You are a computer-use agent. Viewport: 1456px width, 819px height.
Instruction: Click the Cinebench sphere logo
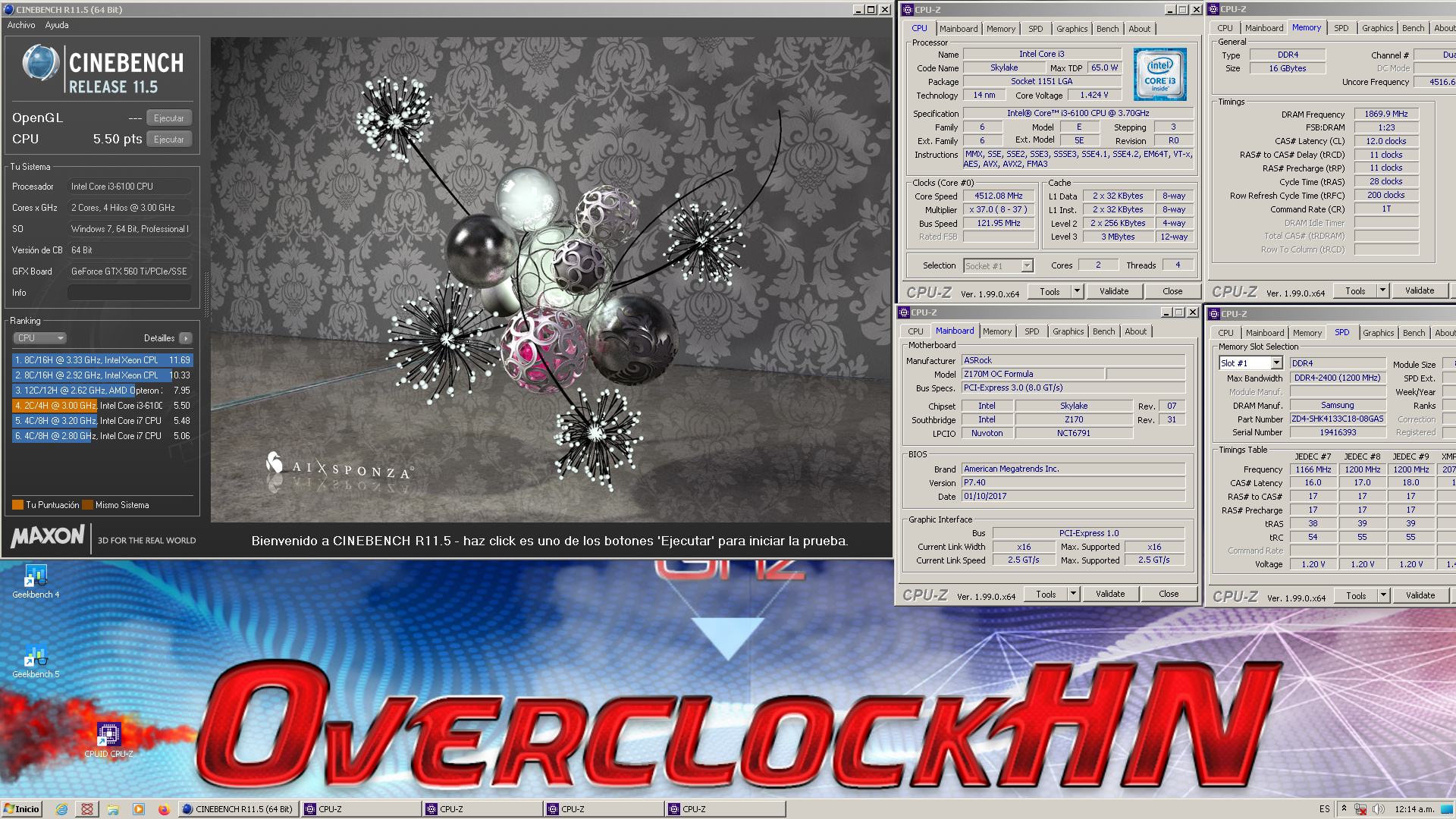[40, 63]
